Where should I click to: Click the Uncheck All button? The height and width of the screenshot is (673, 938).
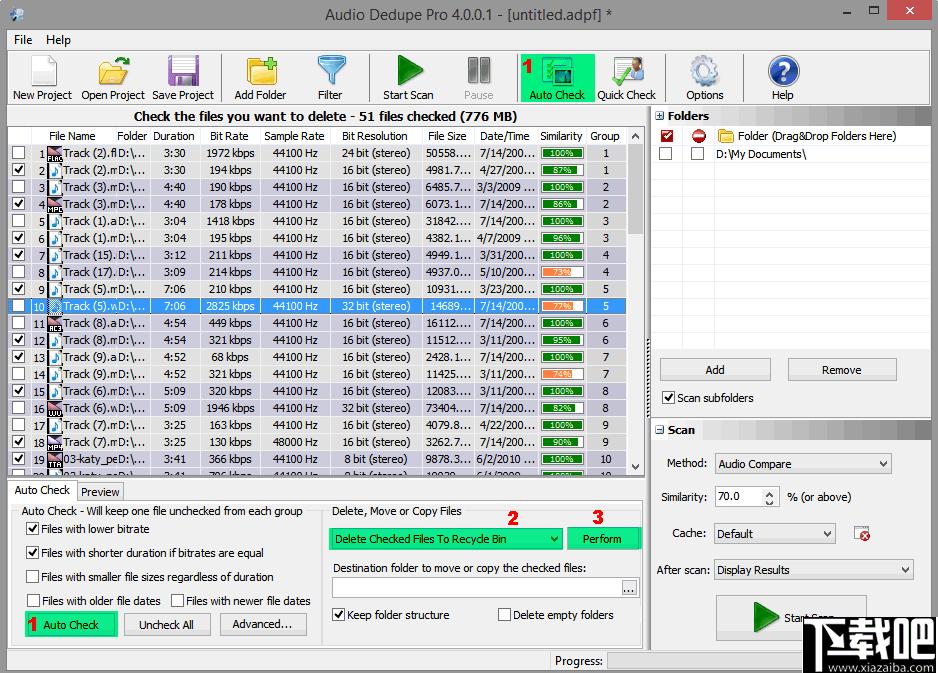pyautogui.click(x=166, y=625)
